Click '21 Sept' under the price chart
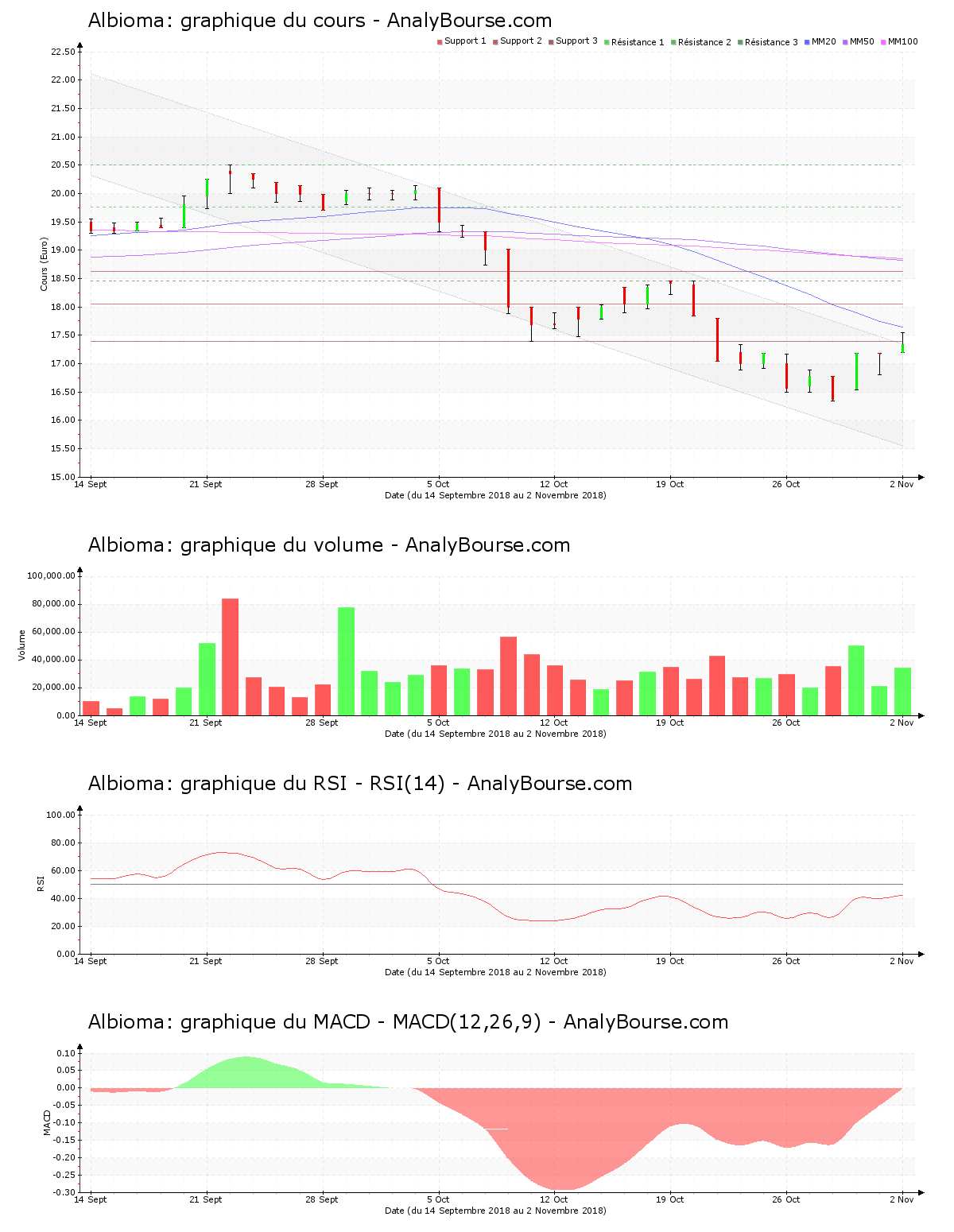 tap(206, 484)
